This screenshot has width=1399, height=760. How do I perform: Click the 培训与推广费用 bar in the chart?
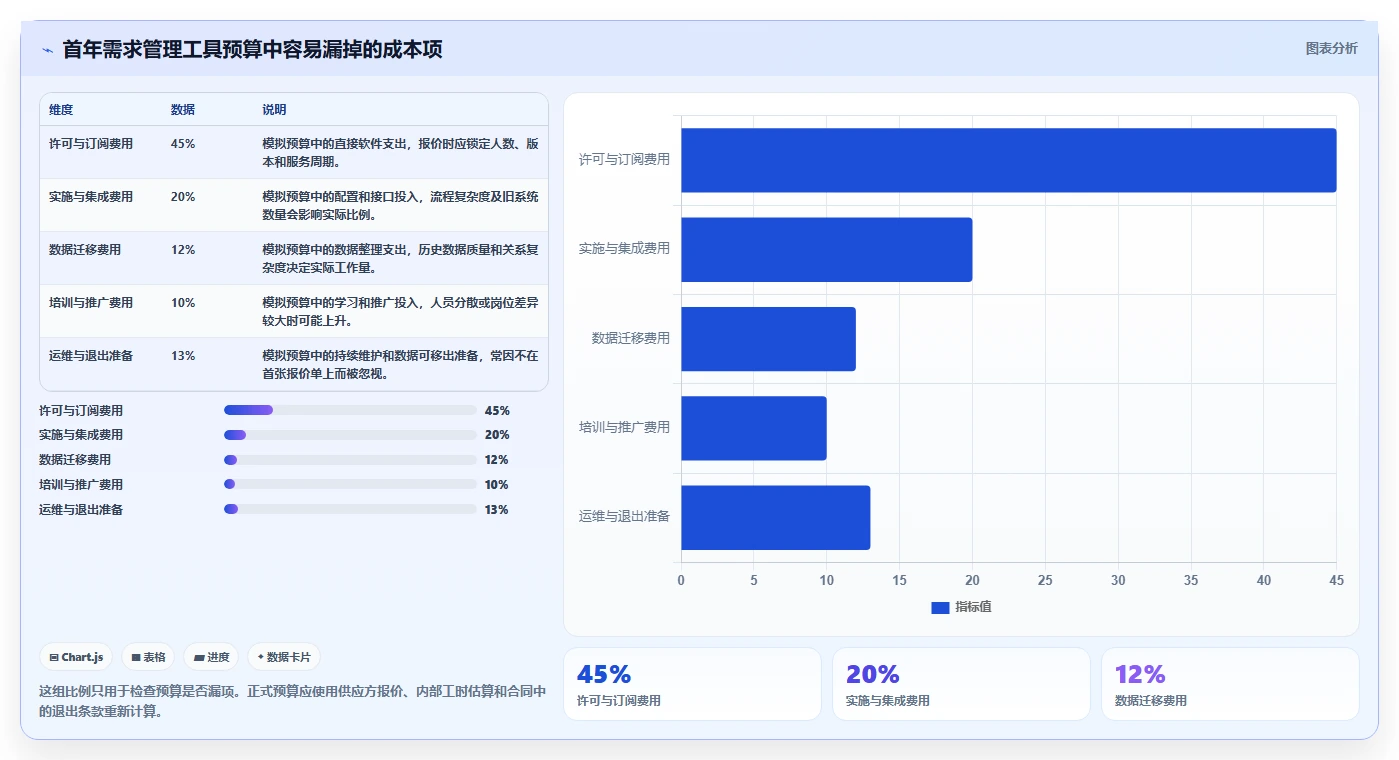tap(753, 428)
